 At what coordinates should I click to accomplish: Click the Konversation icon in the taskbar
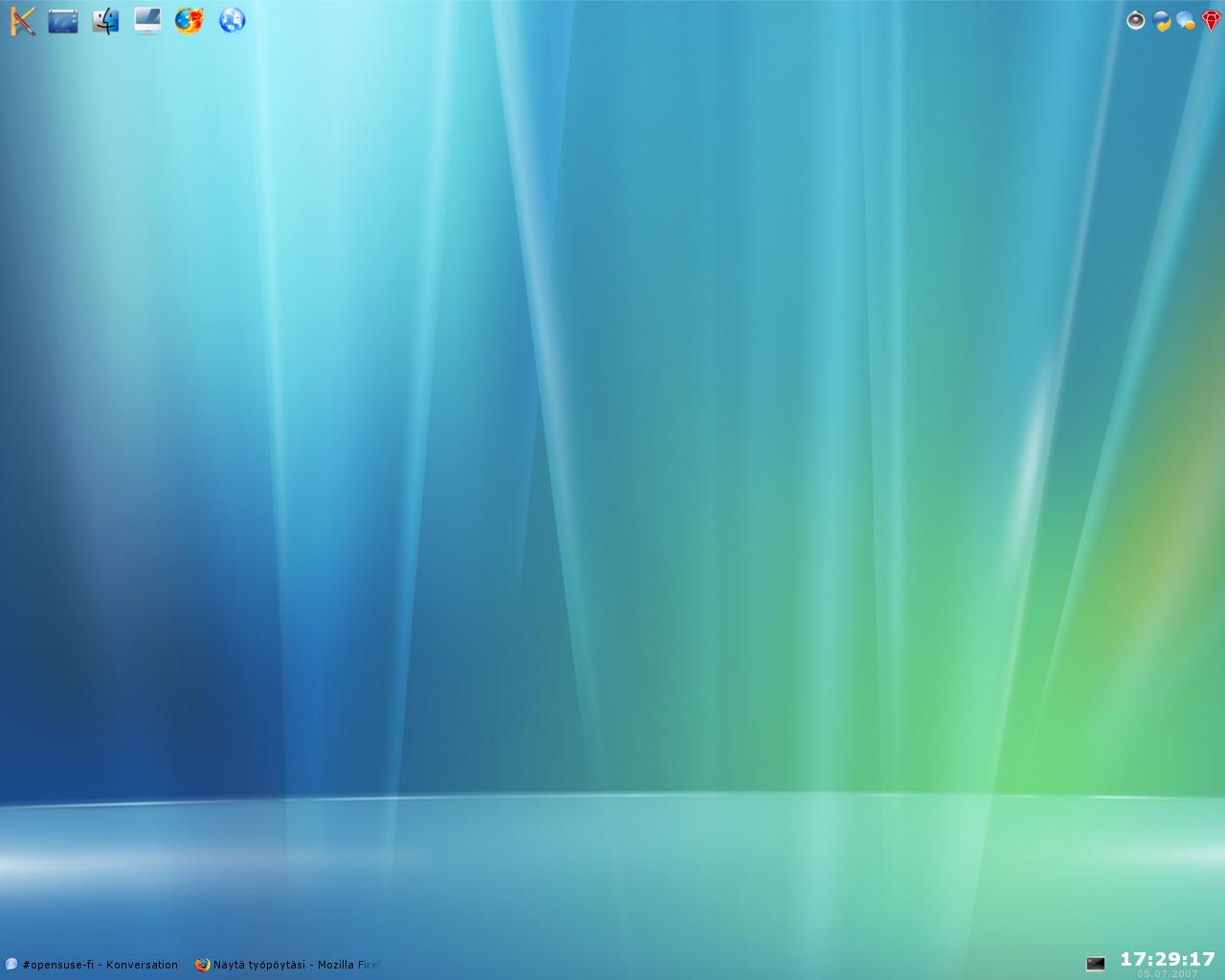pyautogui.click(x=11, y=965)
